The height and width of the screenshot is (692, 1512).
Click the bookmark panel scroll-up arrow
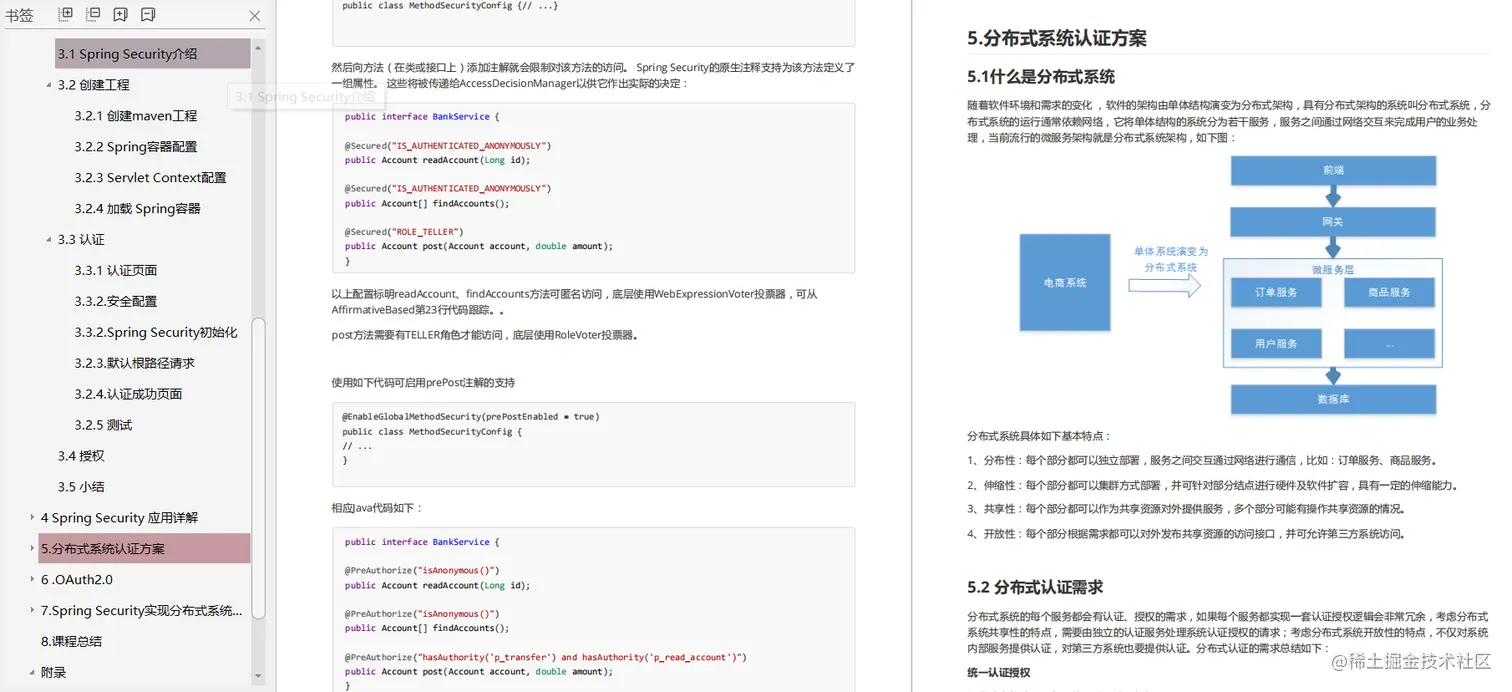pos(259,47)
